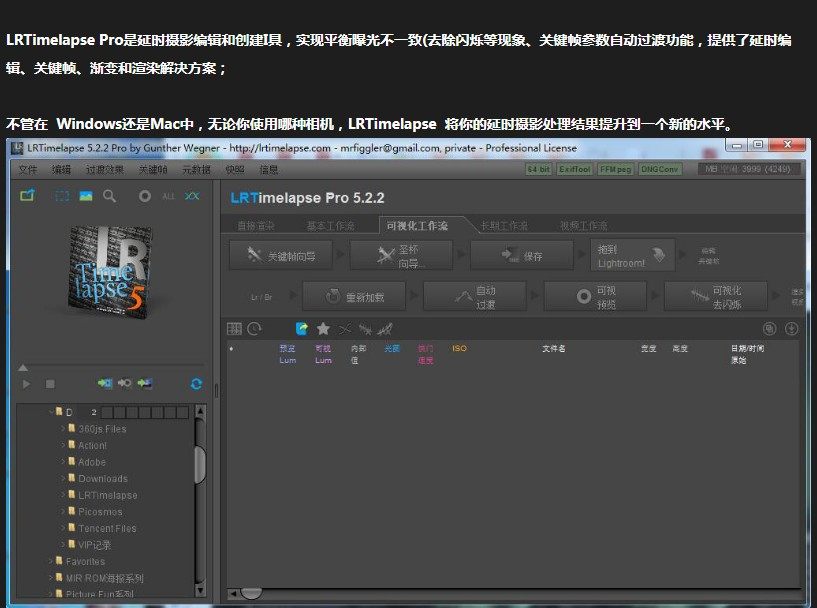Click the blue crossing-waves icon above preview
817x608 pixels.
192,196
